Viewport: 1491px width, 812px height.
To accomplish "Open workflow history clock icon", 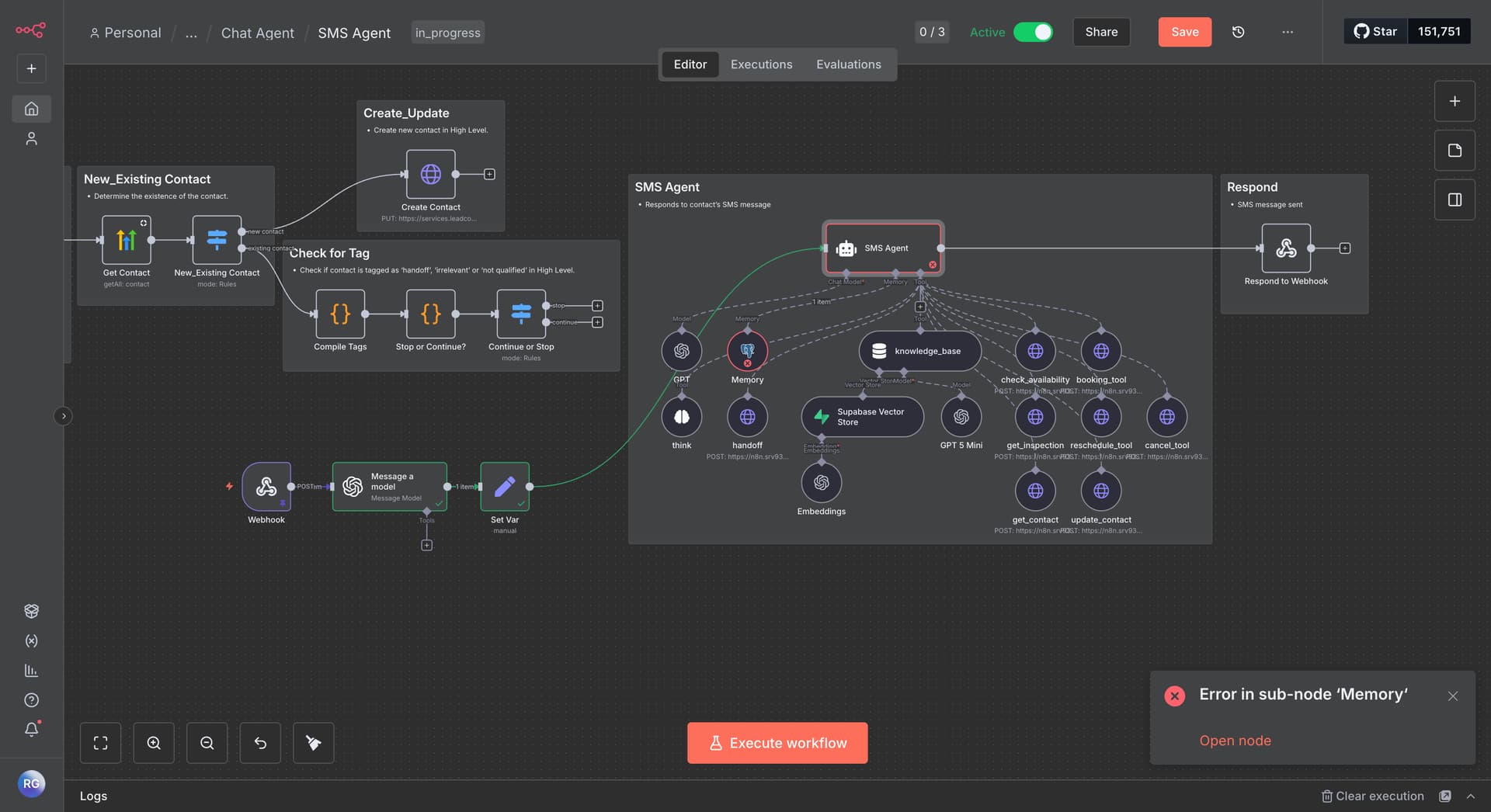I will [1238, 32].
